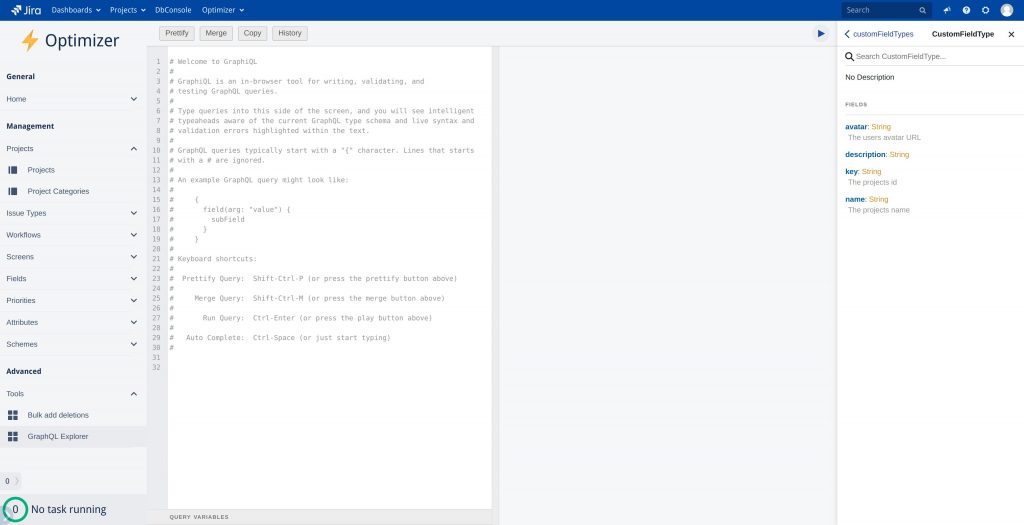Viewport: 1024px width, 525px height.
Task: Expand the Issue Types section
Action: pyautogui.click(x=134, y=214)
